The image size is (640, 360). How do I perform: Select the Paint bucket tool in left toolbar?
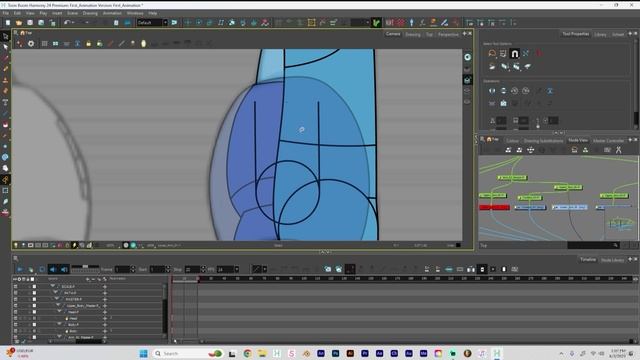pyautogui.click(x=5, y=124)
